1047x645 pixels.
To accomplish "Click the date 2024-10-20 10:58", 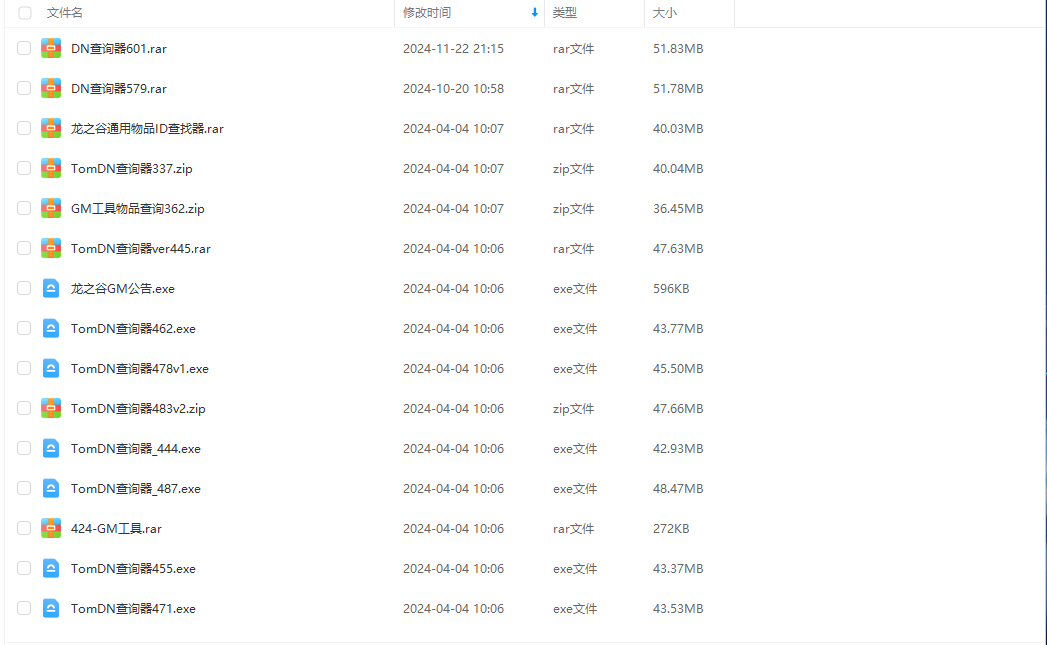I will click(453, 89).
